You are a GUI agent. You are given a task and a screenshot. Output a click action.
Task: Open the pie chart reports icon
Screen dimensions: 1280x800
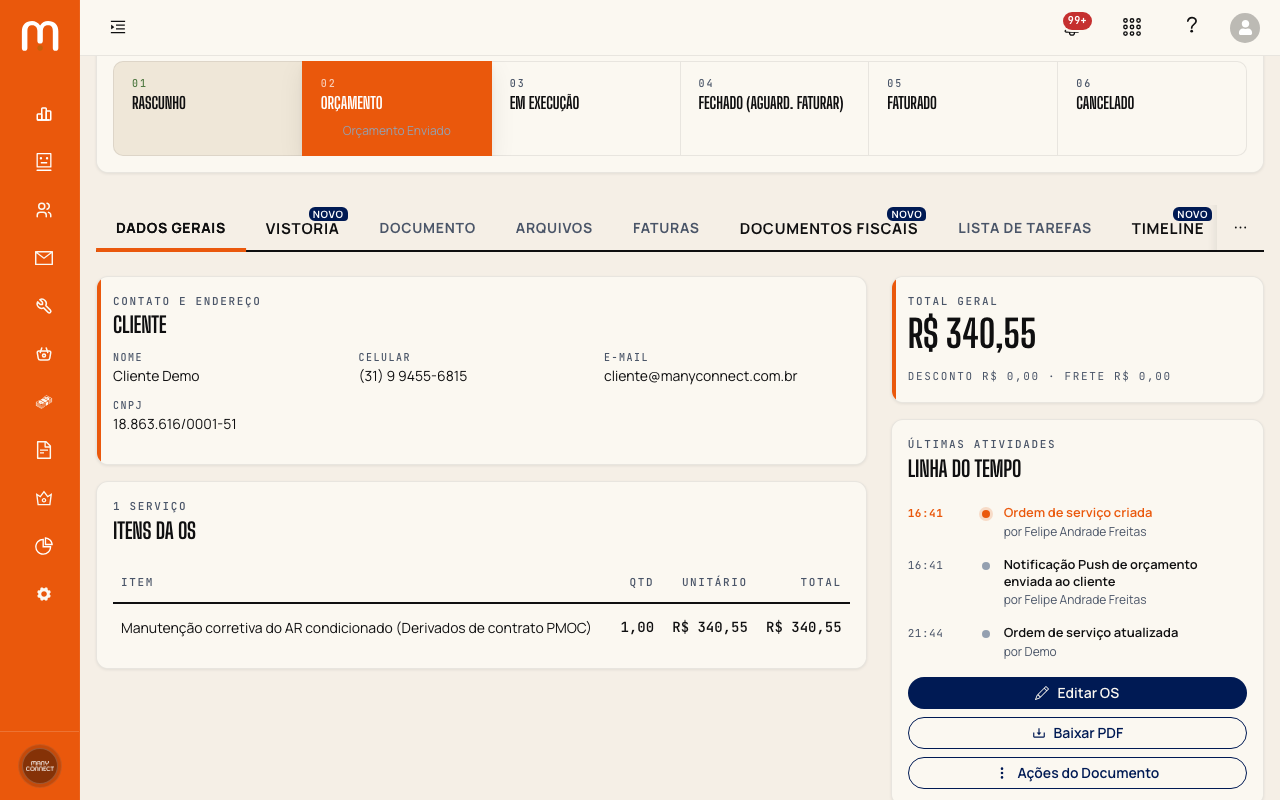(44, 546)
